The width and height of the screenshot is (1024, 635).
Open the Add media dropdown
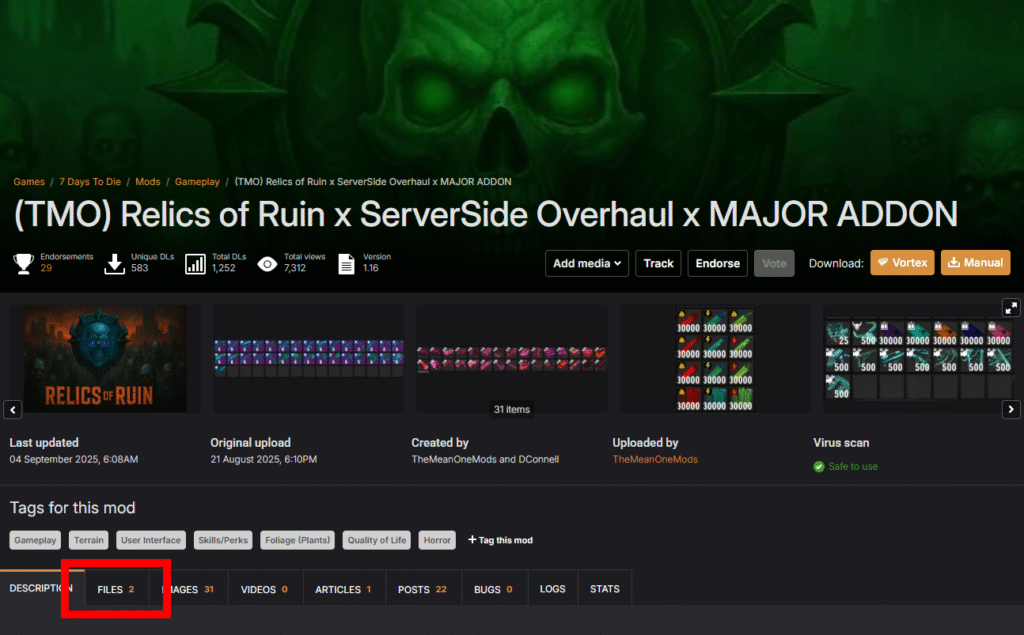(586, 263)
